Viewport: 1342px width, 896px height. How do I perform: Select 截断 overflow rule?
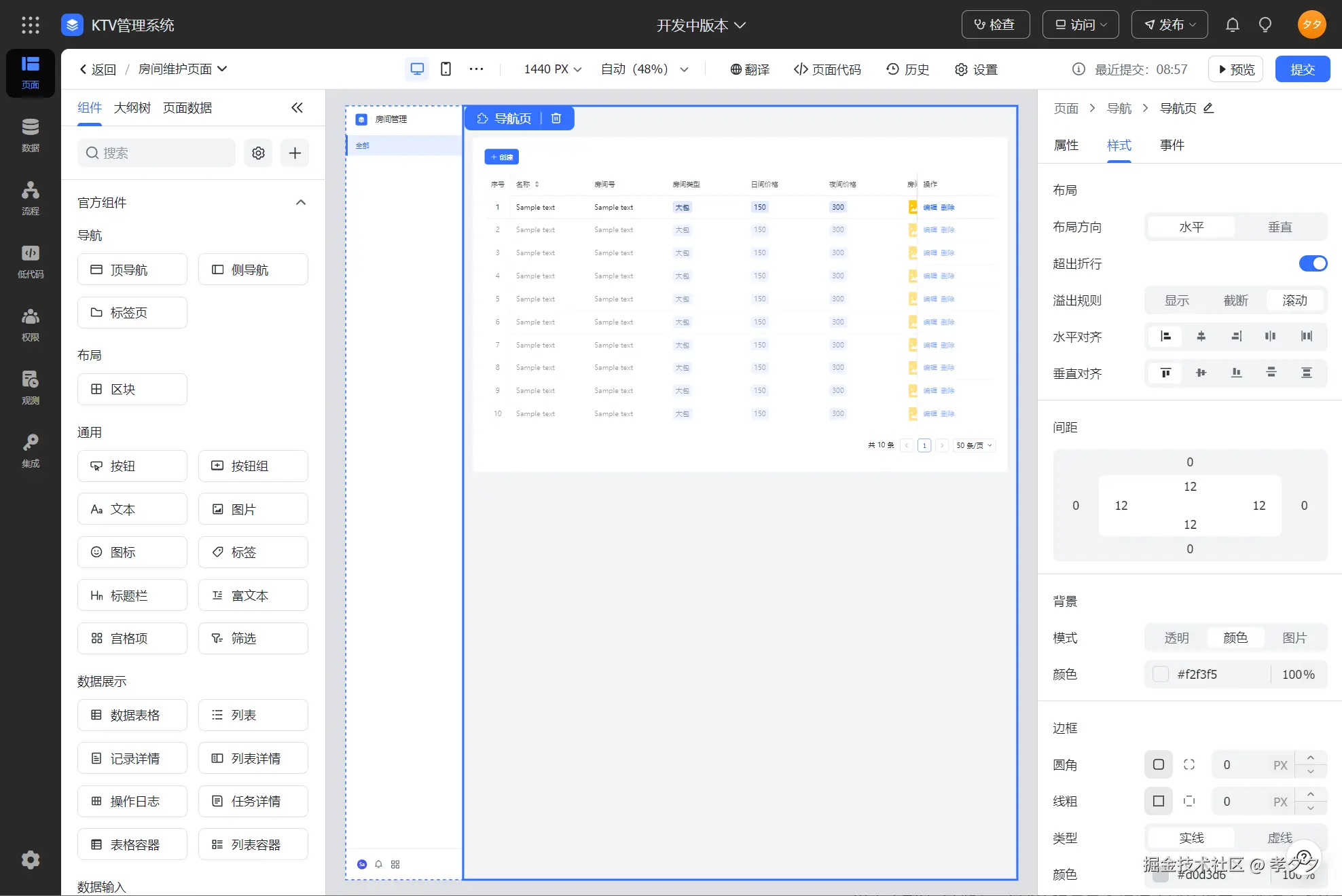point(1235,301)
